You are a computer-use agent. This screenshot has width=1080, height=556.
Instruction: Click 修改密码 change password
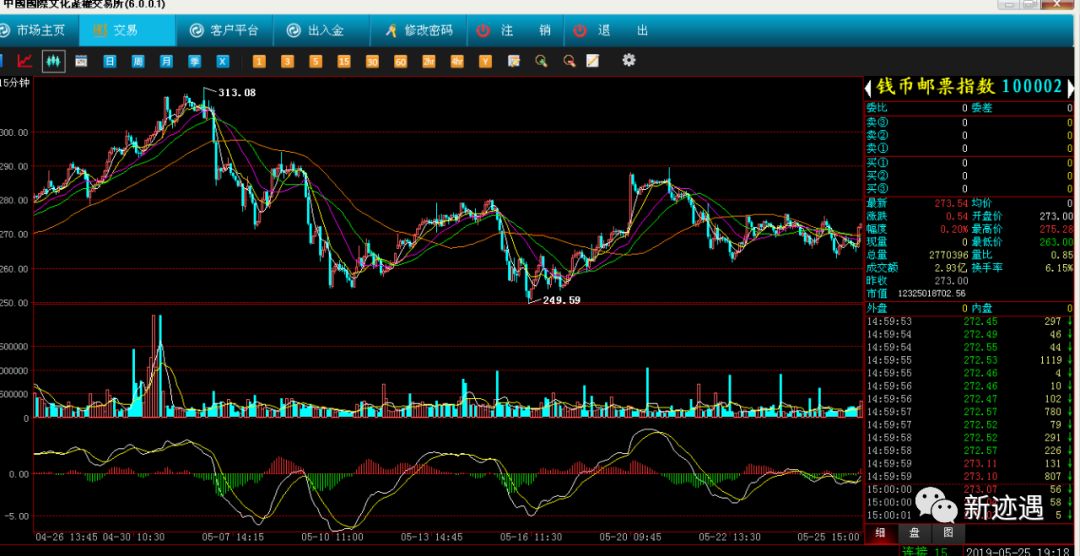[x=419, y=30]
